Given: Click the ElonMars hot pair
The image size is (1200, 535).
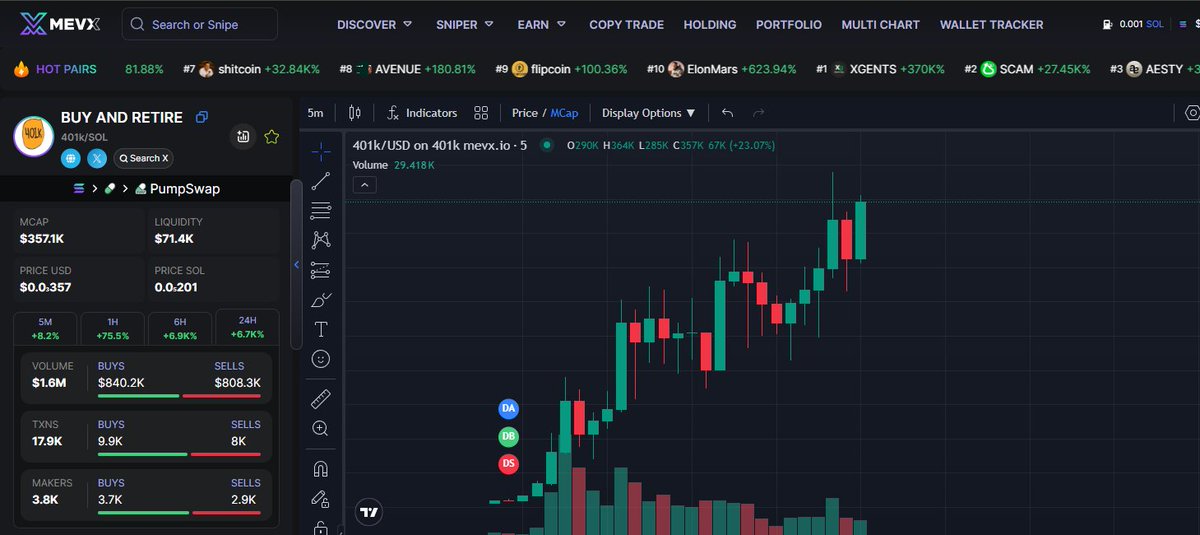Looking at the screenshot, I should 722,69.
